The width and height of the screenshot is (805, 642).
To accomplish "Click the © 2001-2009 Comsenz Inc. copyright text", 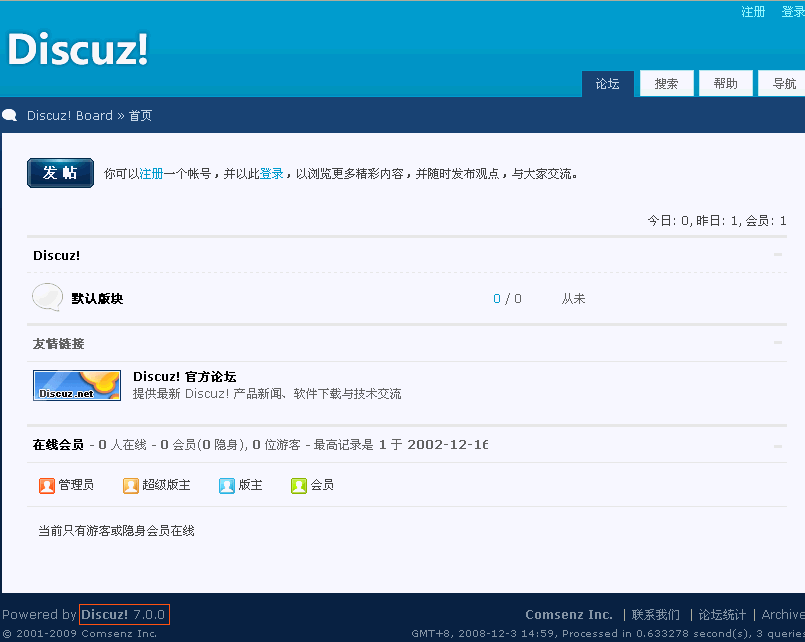I will click(80, 634).
